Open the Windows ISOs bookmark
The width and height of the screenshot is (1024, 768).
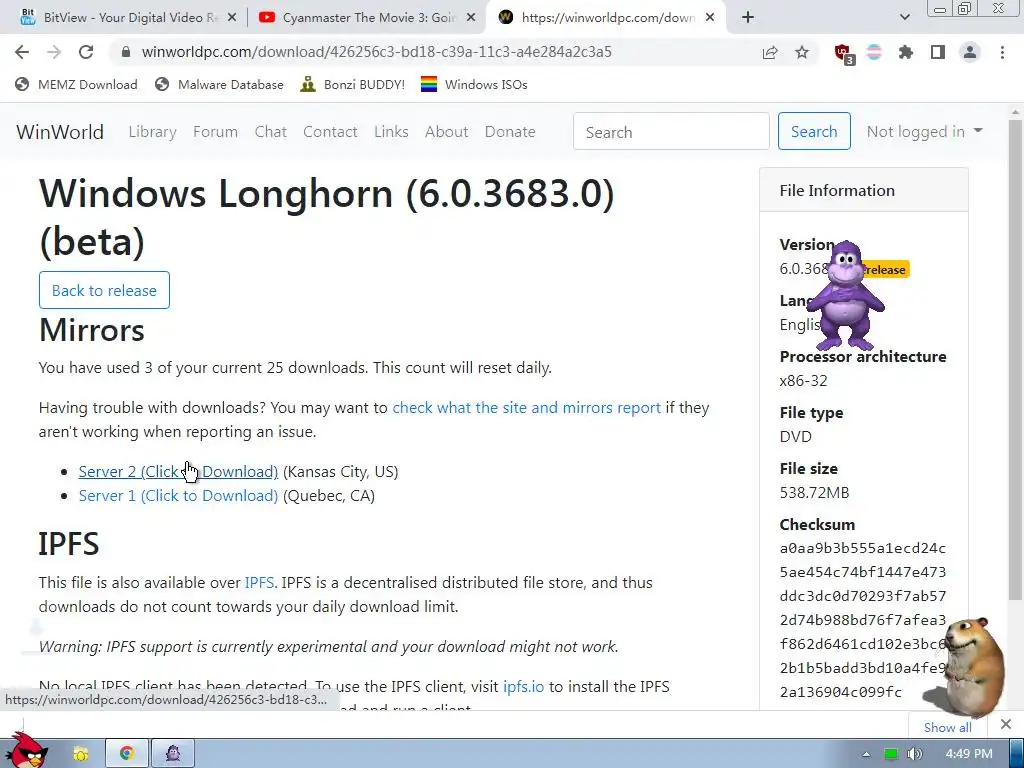(474, 84)
